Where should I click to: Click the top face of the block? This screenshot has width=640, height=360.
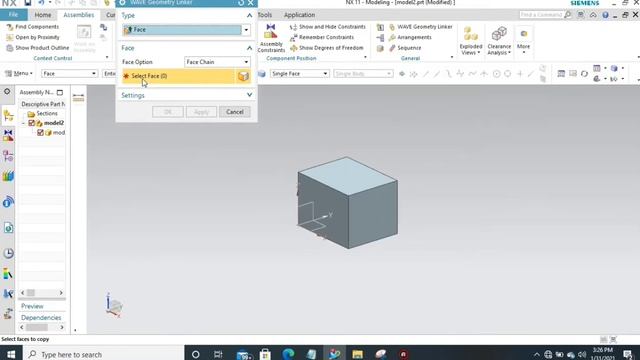(x=348, y=176)
